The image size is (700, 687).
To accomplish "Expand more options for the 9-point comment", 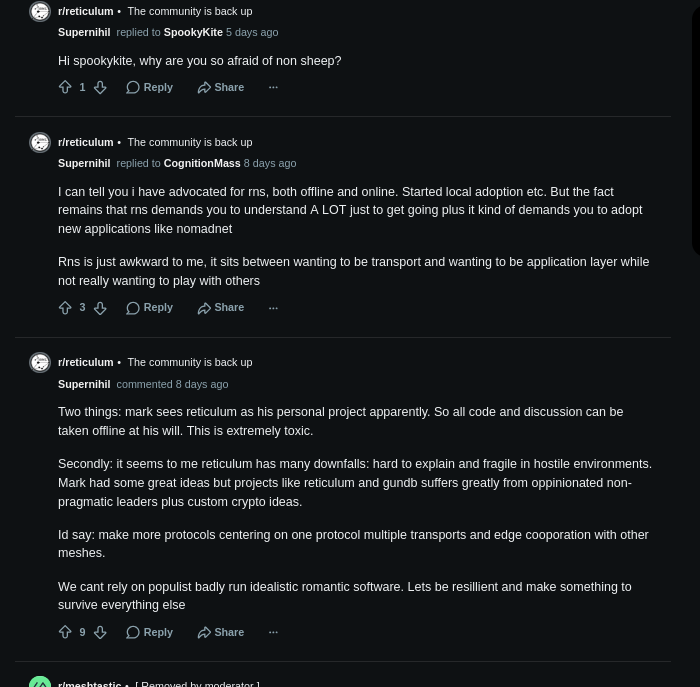I will pyautogui.click(x=273, y=632).
